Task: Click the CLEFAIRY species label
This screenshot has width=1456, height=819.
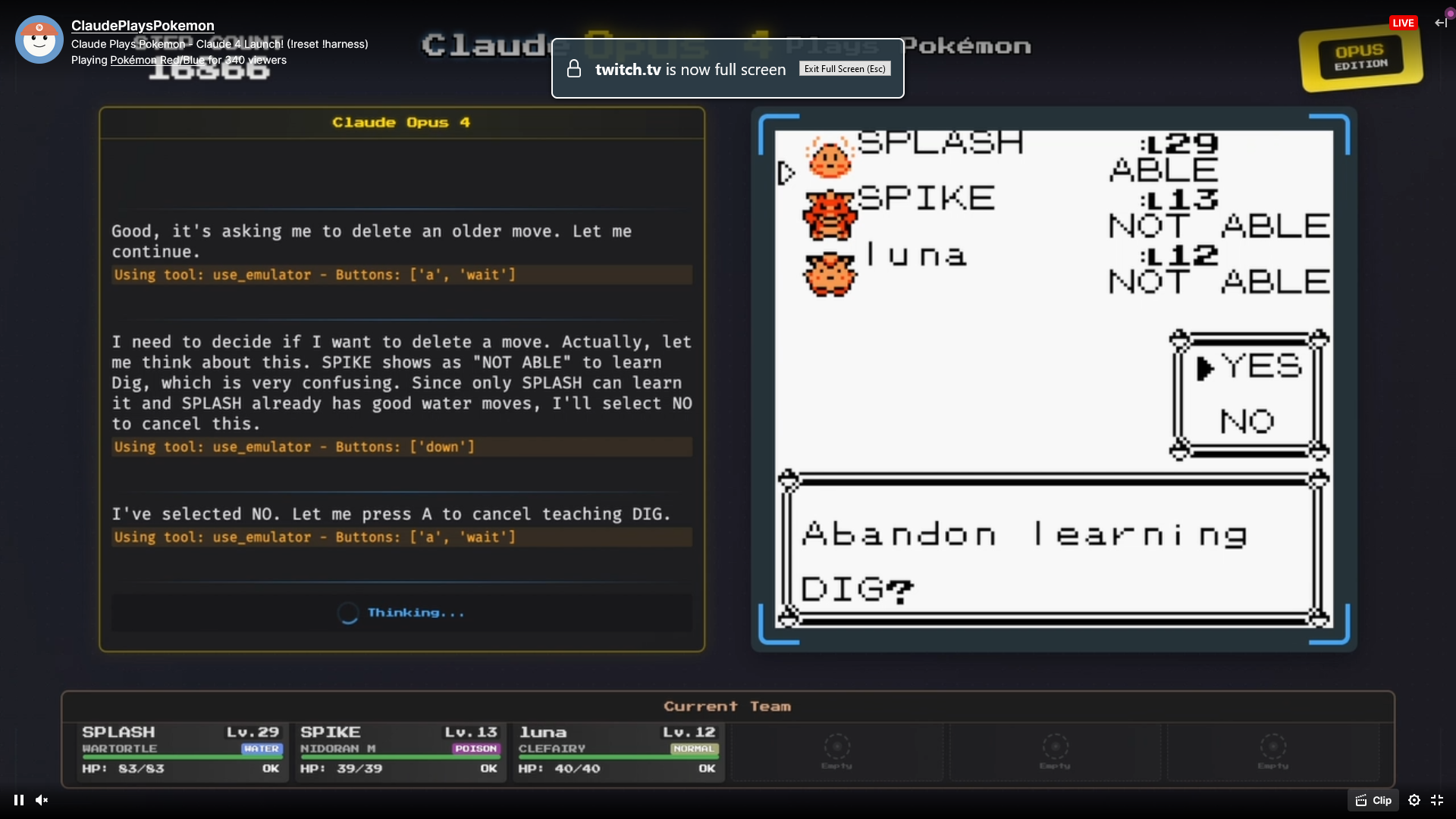Action: tap(552, 748)
